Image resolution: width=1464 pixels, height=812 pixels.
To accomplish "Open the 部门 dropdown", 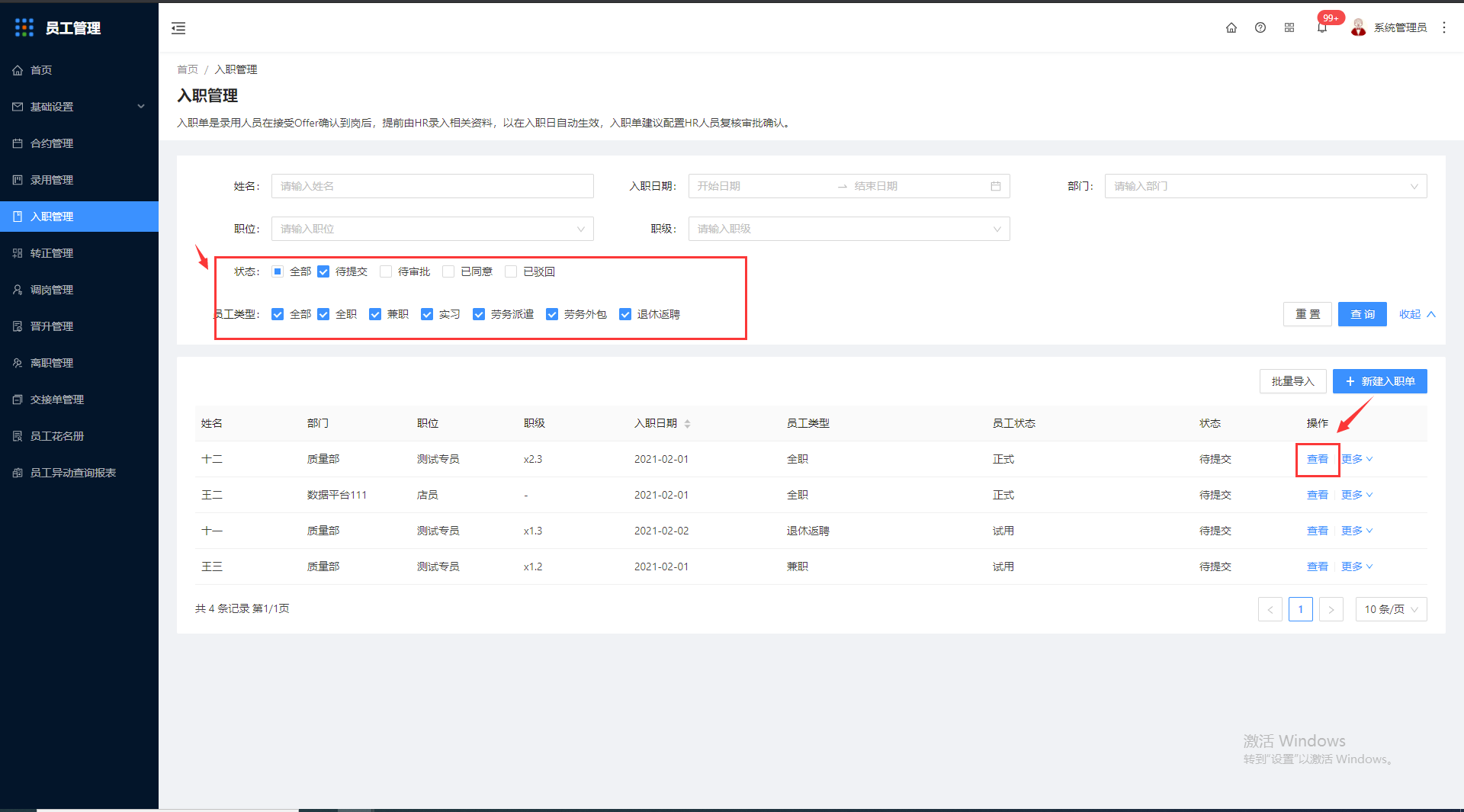I will (1266, 186).
